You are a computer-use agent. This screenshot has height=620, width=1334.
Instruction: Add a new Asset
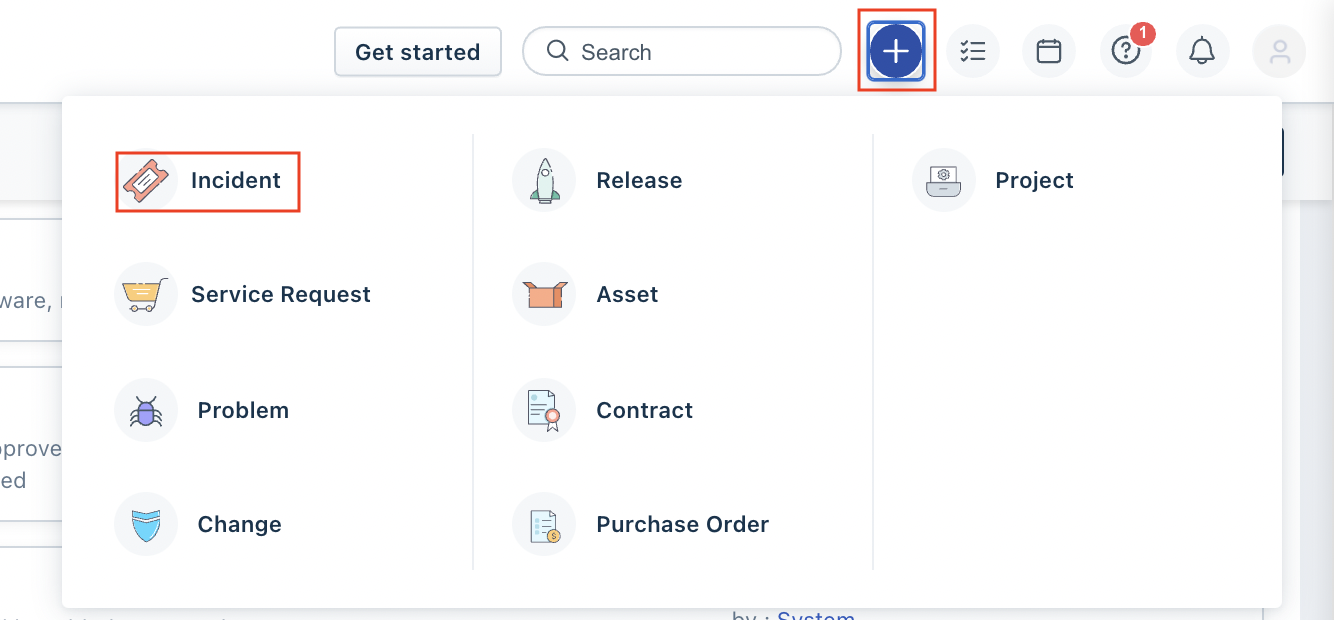pyautogui.click(x=627, y=294)
